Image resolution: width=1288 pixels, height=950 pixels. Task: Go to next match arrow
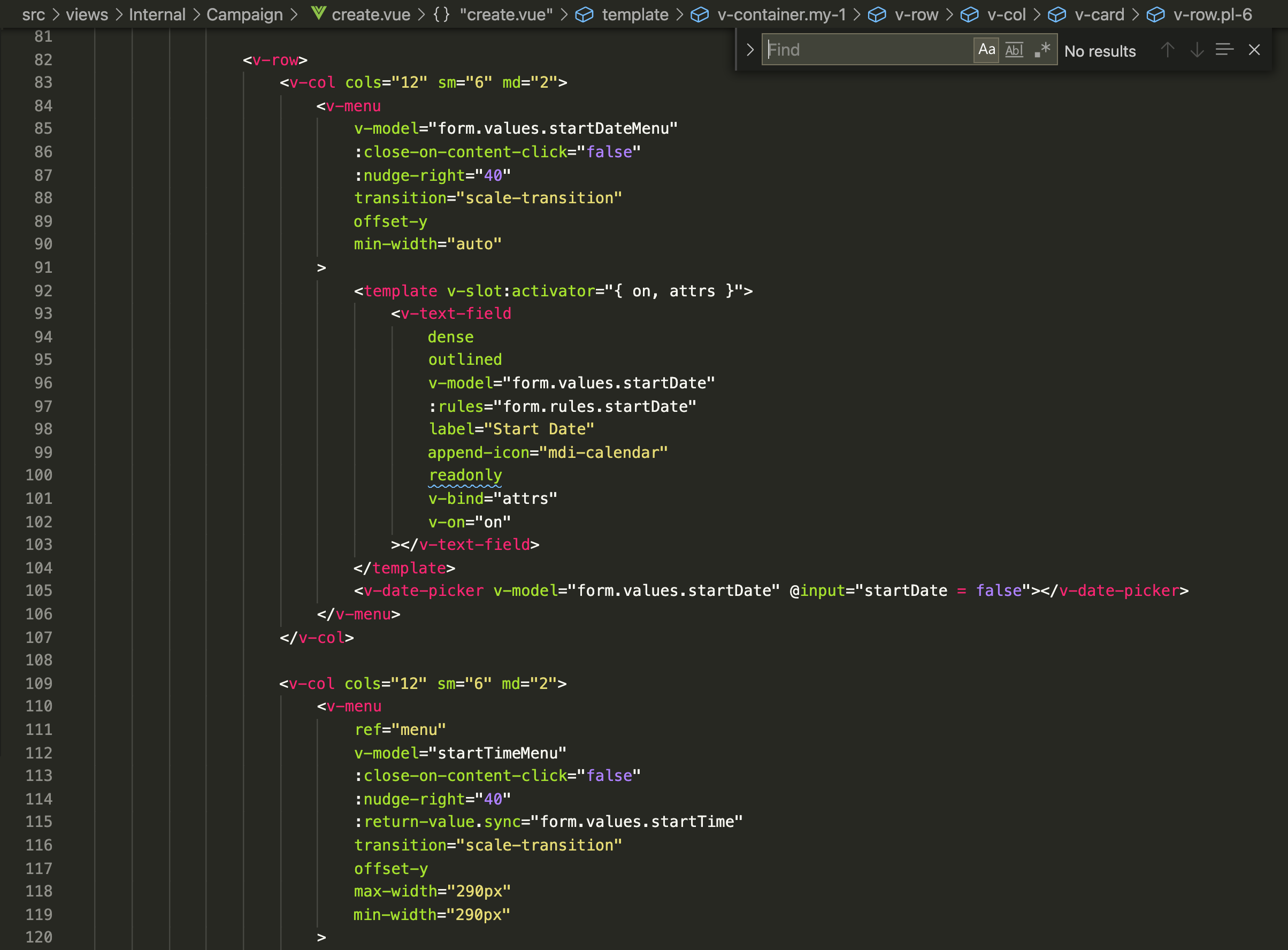pyautogui.click(x=1197, y=50)
